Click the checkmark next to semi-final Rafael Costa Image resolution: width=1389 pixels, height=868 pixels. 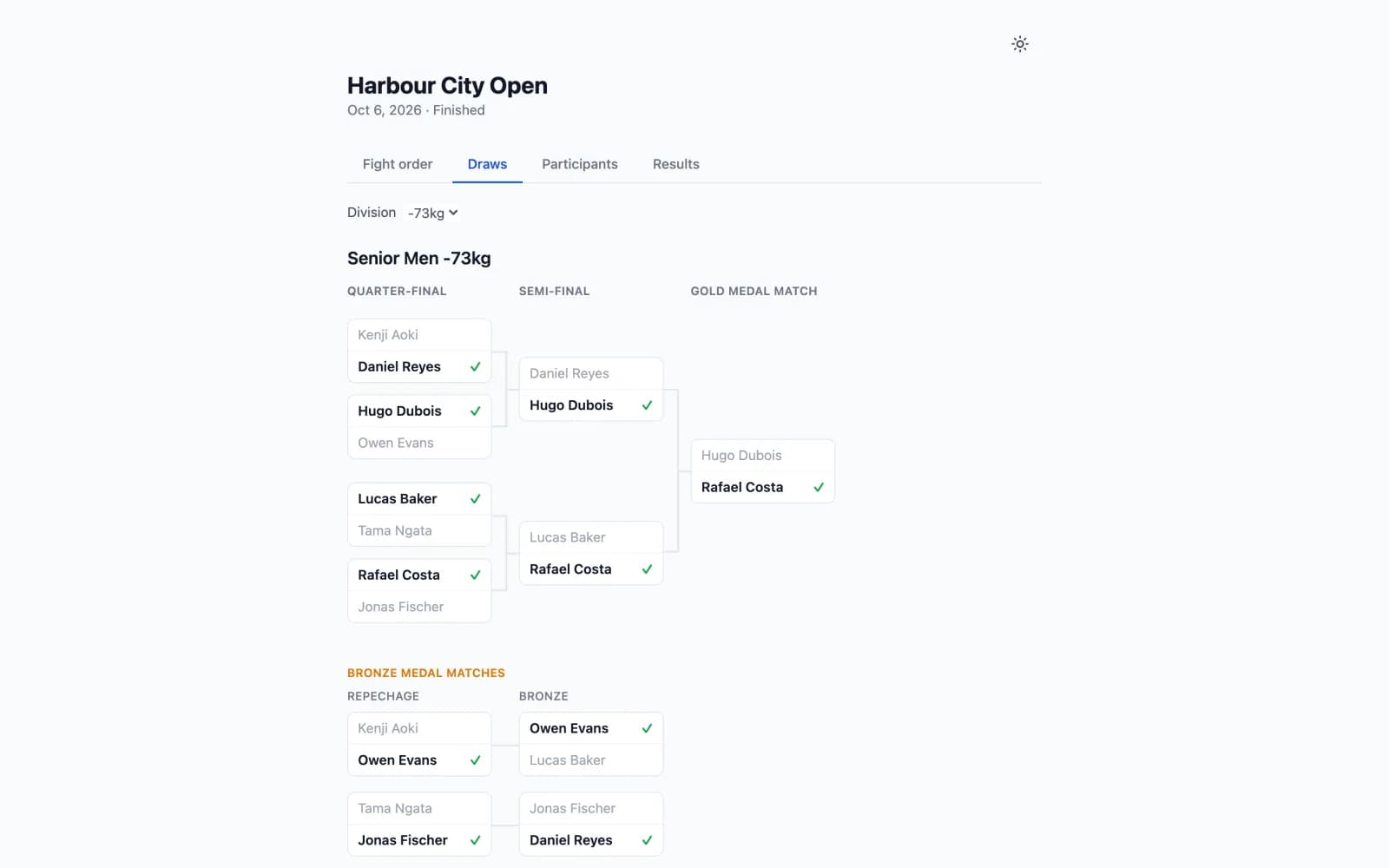(647, 569)
